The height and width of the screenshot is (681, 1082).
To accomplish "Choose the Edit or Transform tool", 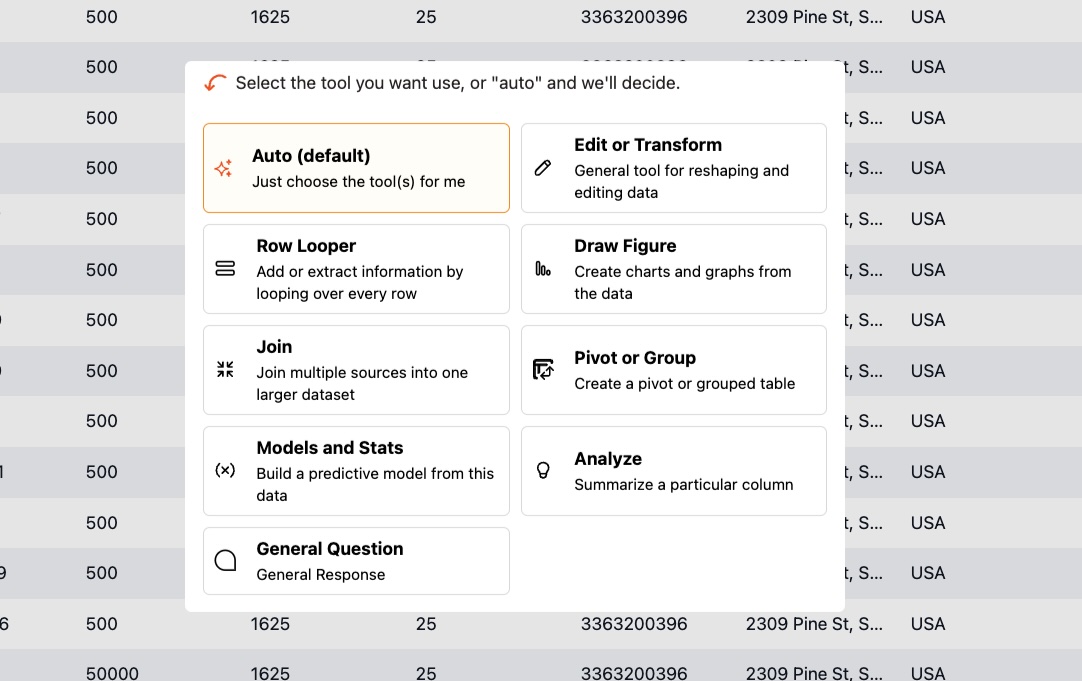I will point(673,168).
